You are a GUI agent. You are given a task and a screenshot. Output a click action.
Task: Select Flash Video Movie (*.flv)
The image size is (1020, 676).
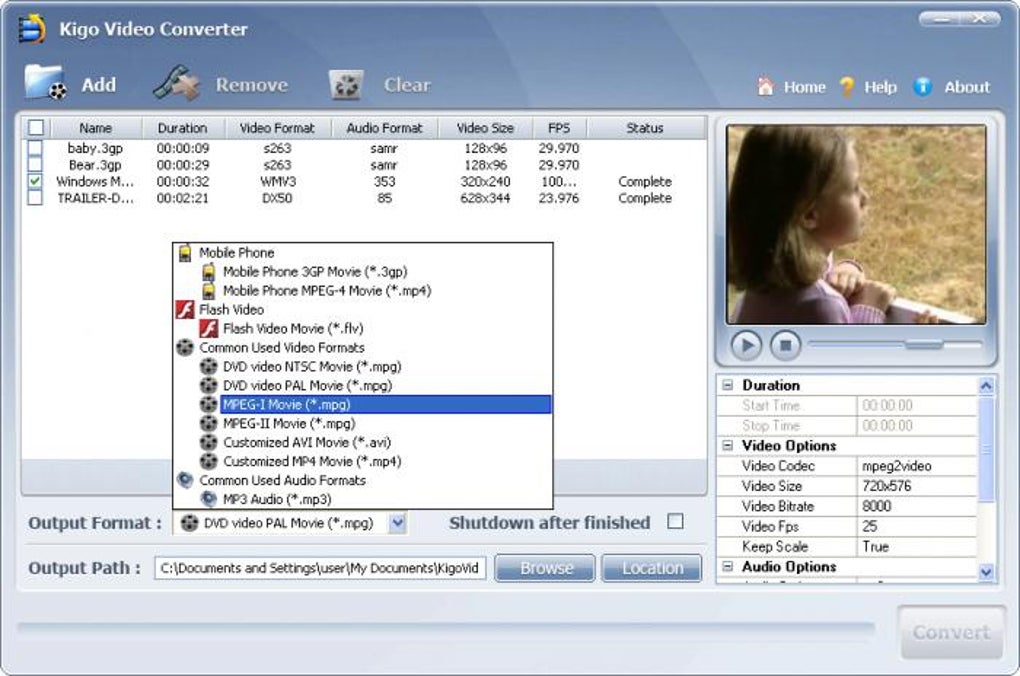click(293, 329)
